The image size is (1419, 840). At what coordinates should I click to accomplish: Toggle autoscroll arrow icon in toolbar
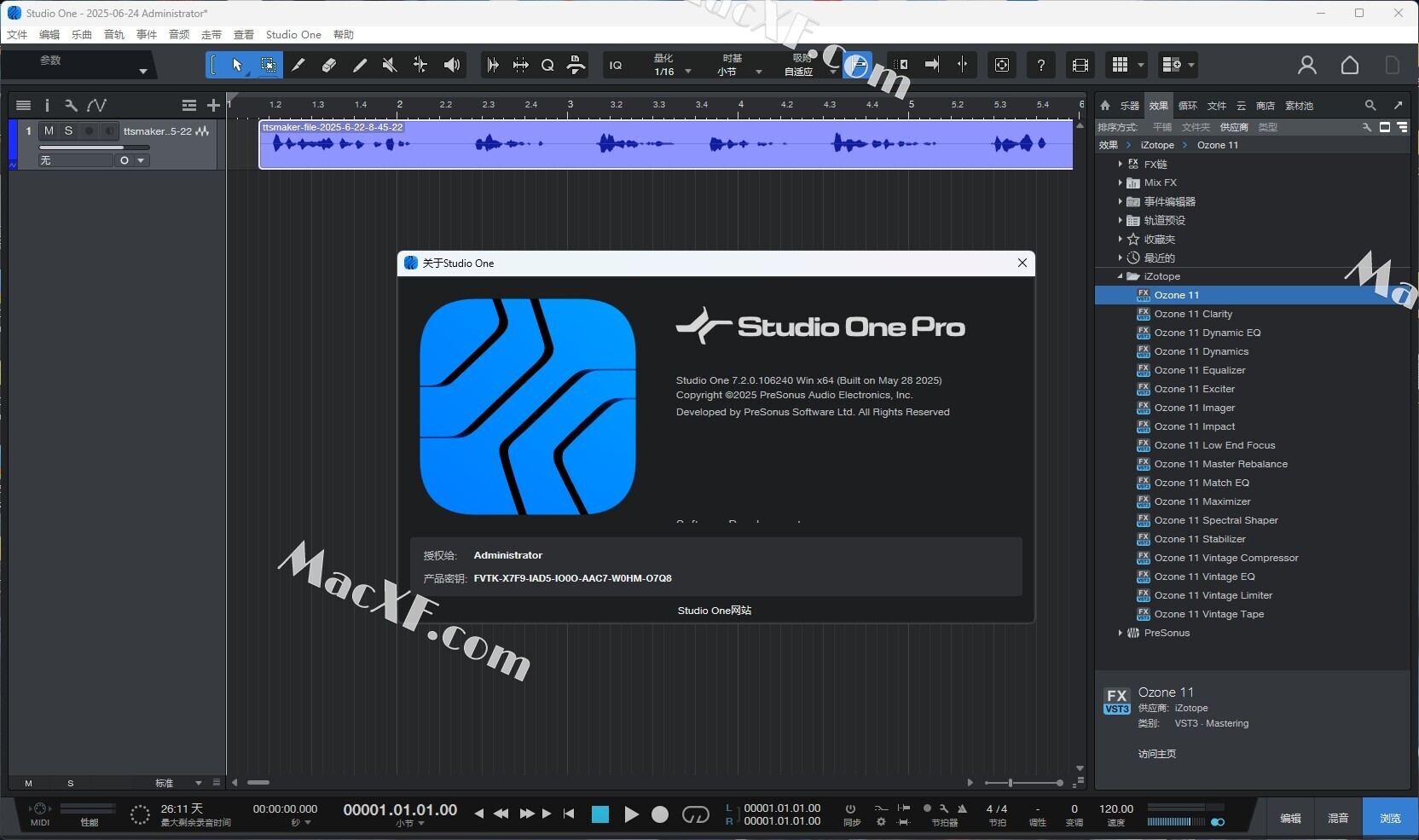coord(932,65)
